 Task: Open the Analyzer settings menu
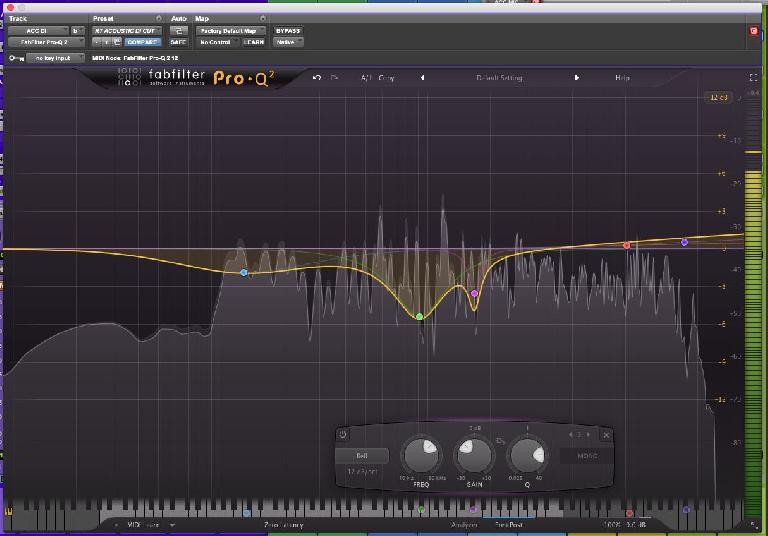point(464,525)
